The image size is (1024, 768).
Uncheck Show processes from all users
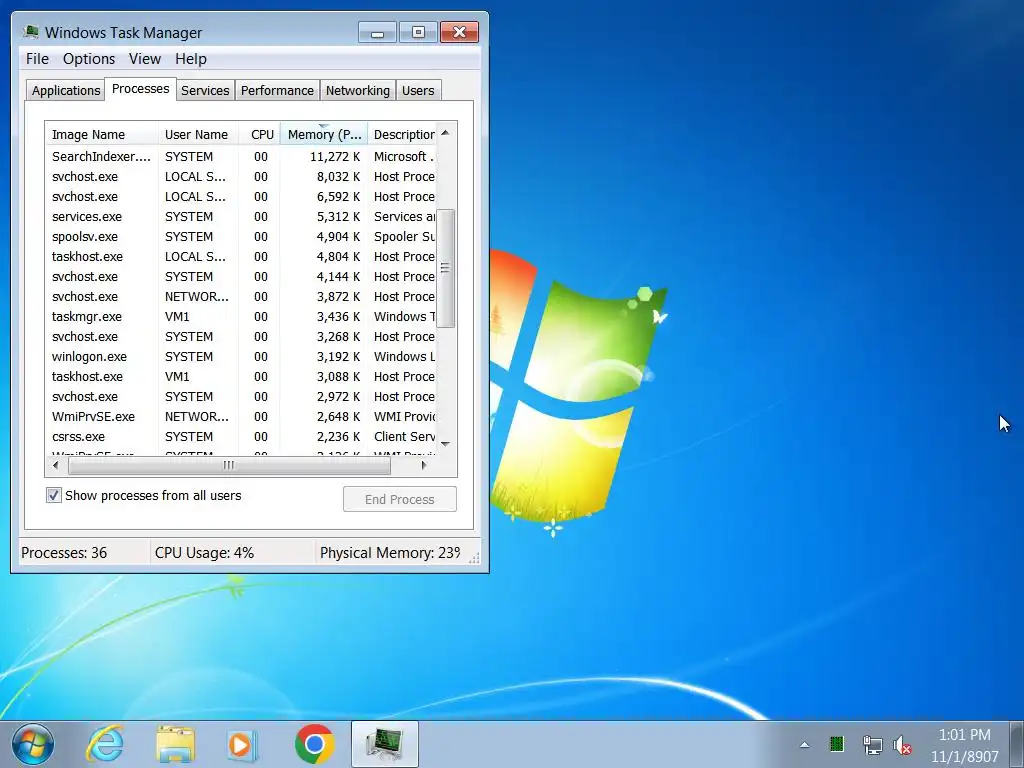pyautogui.click(x=54, y=495)
